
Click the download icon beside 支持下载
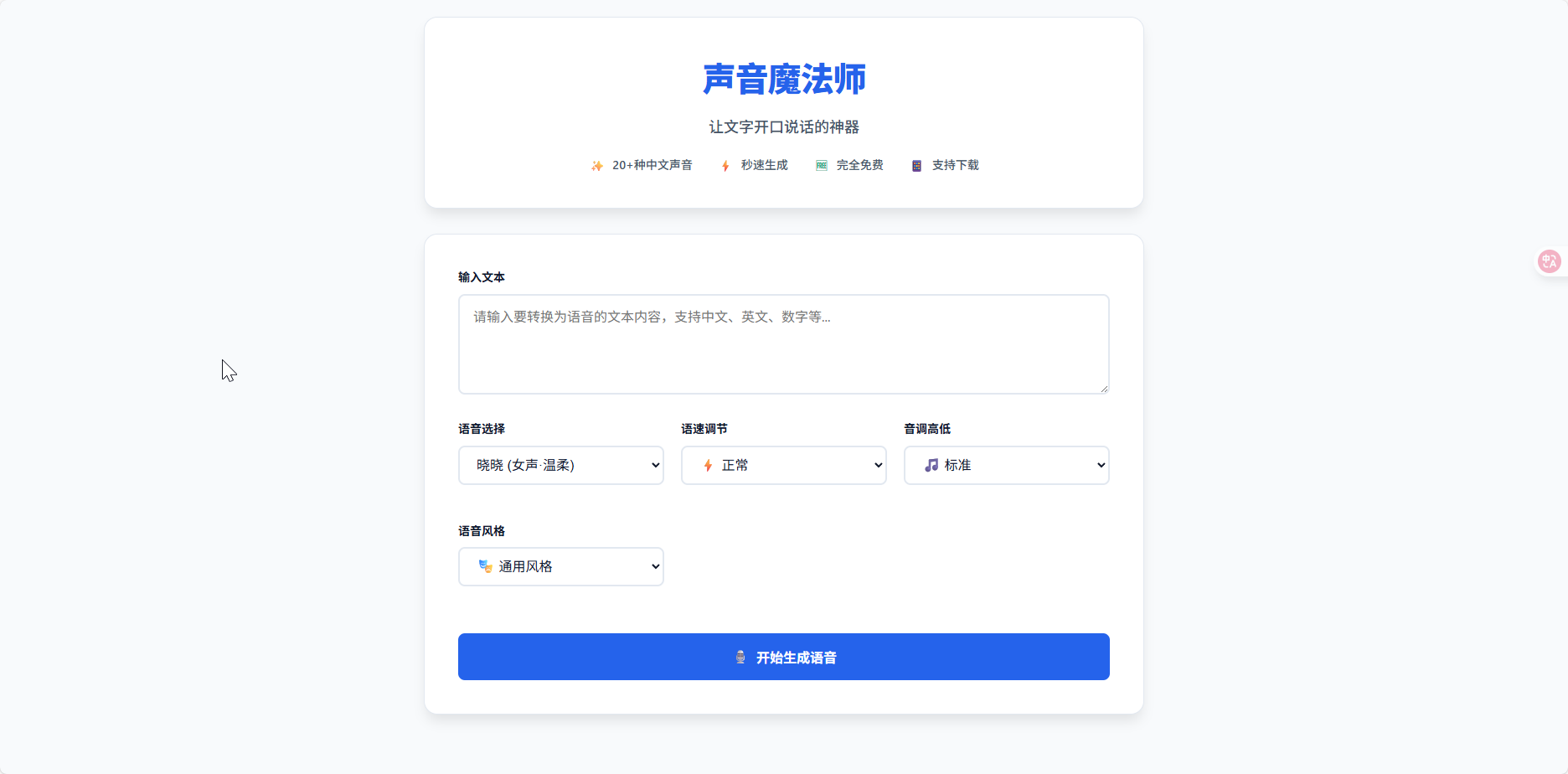(x=917, y=166)
